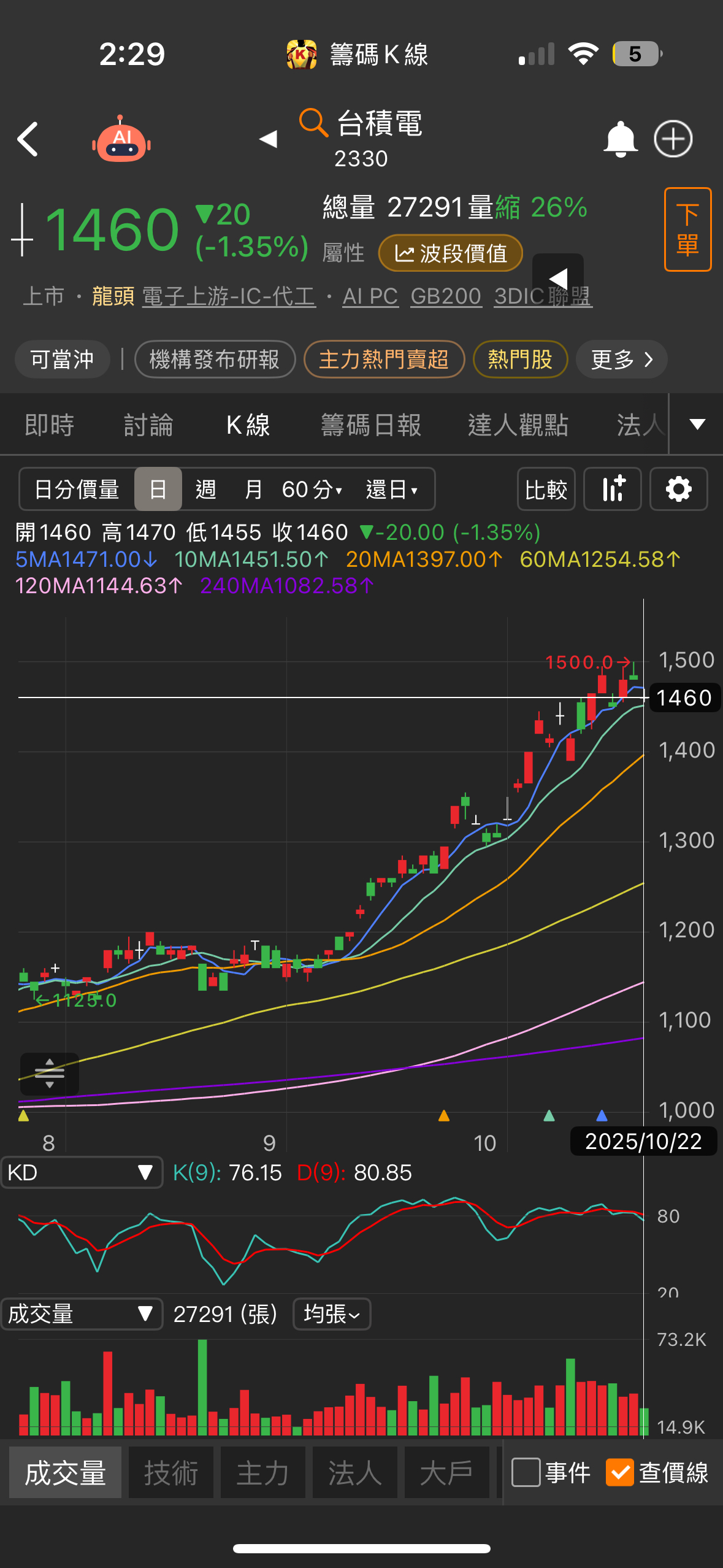Select the K線 tab
Image resolution: width=723 pixels, height=1568 pixels.
[x=248, y=425]
